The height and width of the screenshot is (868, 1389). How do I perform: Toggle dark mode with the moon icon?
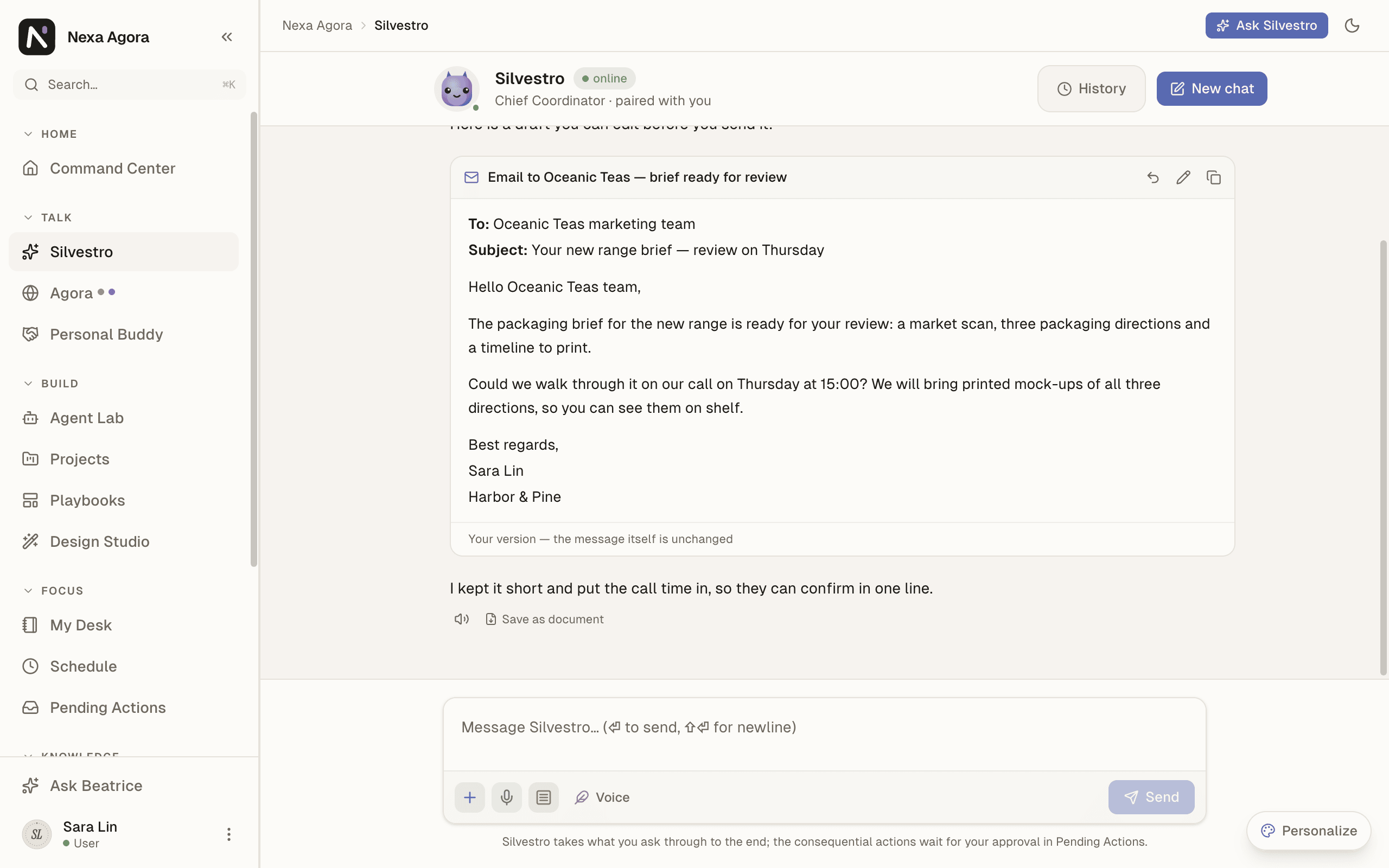click(x=1352, y=25)
